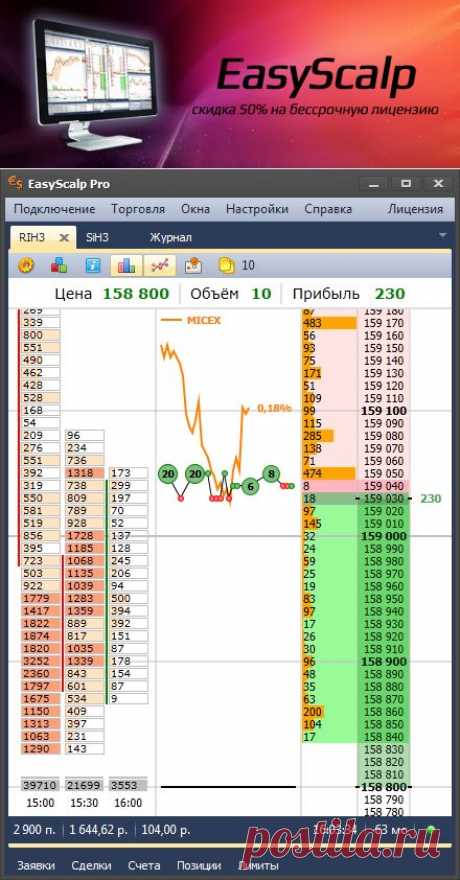460x880 pixels.
Task: Click the colored cubes toolbar icon
Action: [59, 265]
